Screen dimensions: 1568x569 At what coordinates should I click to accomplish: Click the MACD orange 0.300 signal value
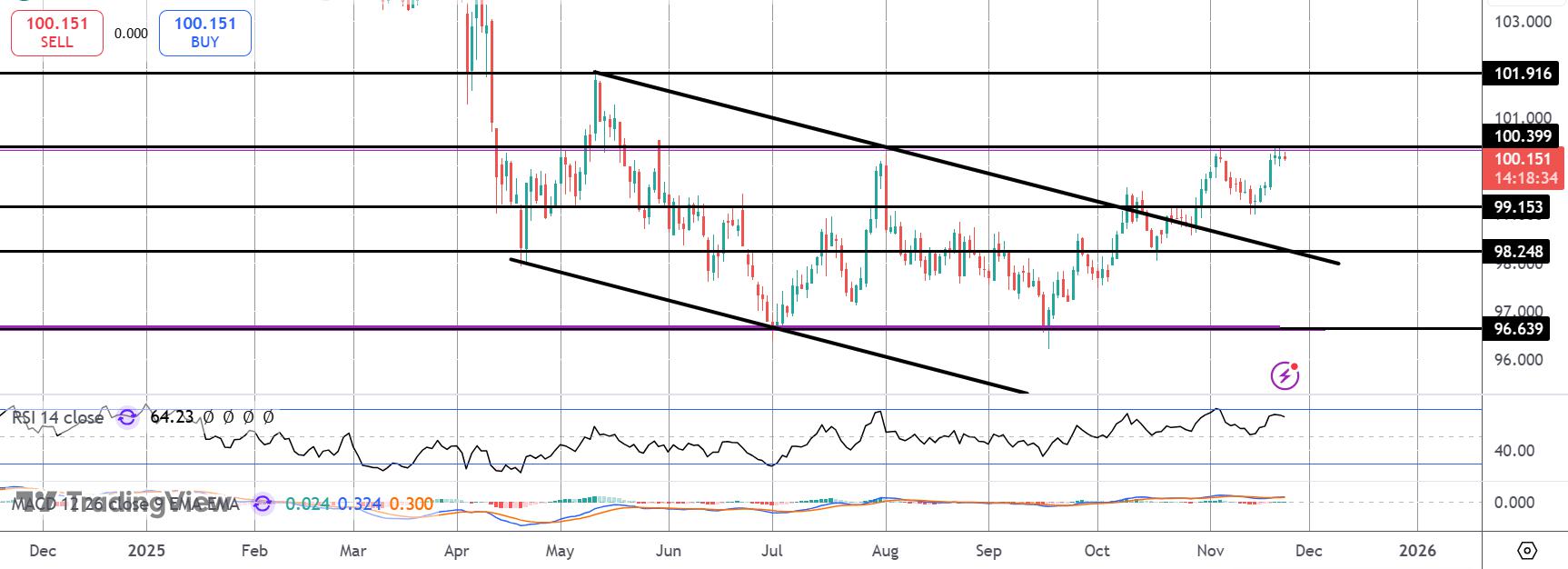click(x=410, y=503)
